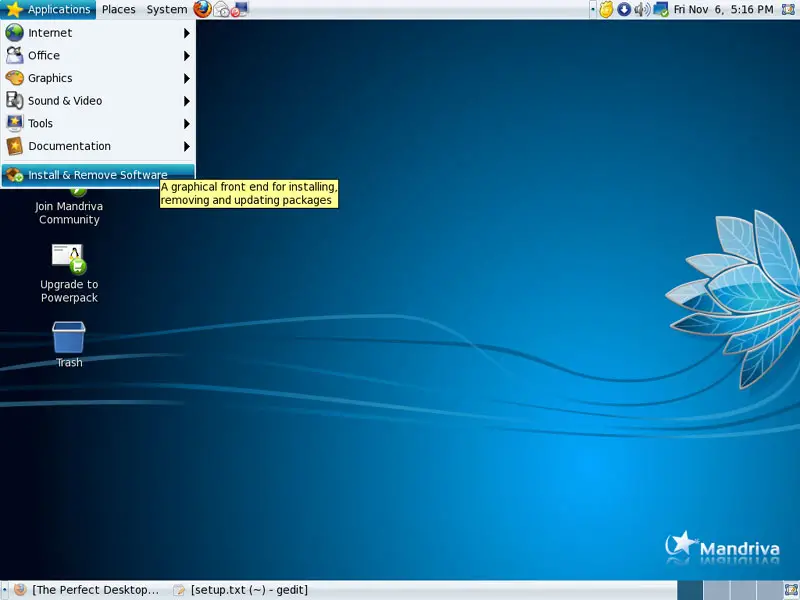
Task: Open the Places menu
Action: coord(118,9)
